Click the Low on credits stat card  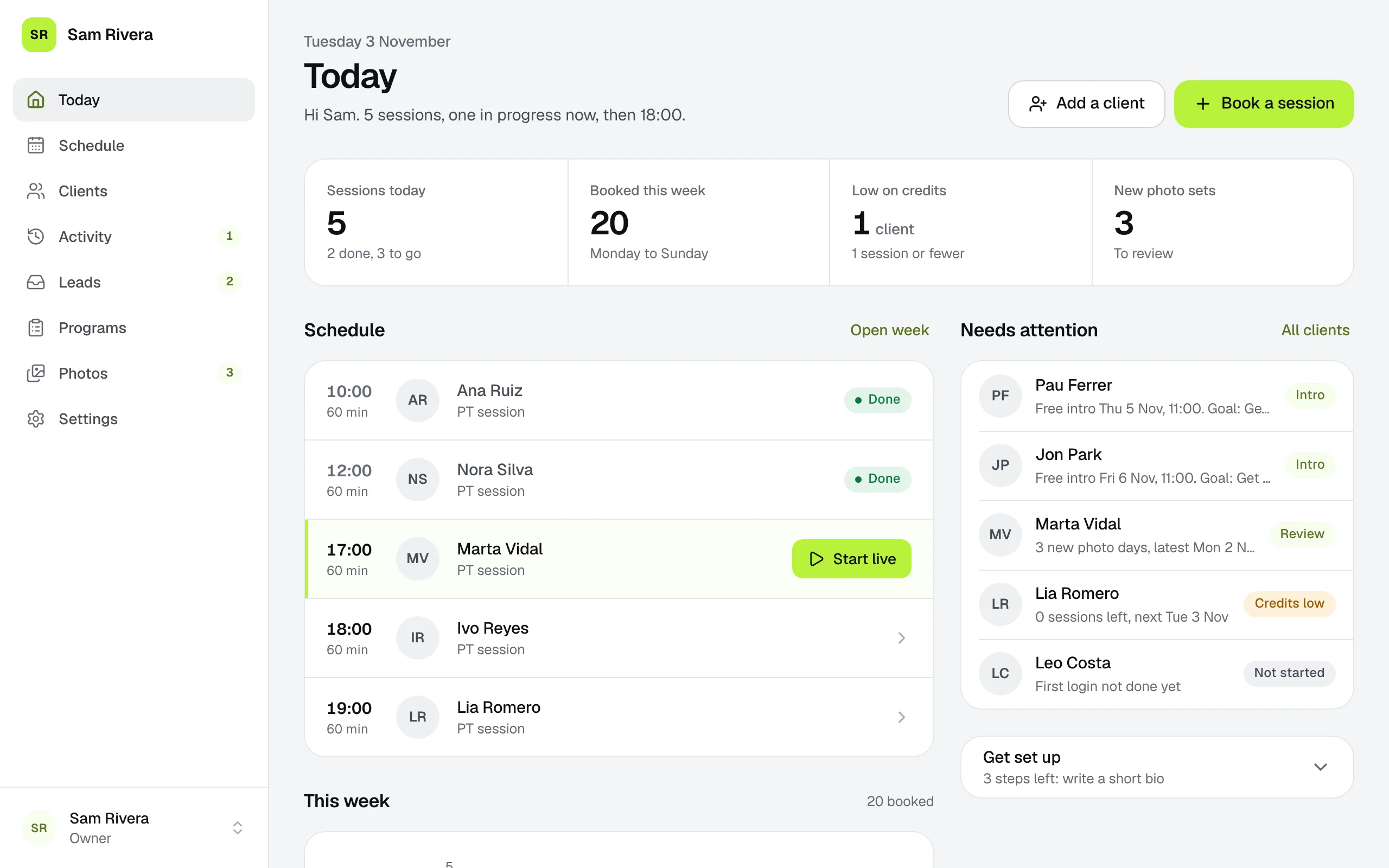(961, 222)
